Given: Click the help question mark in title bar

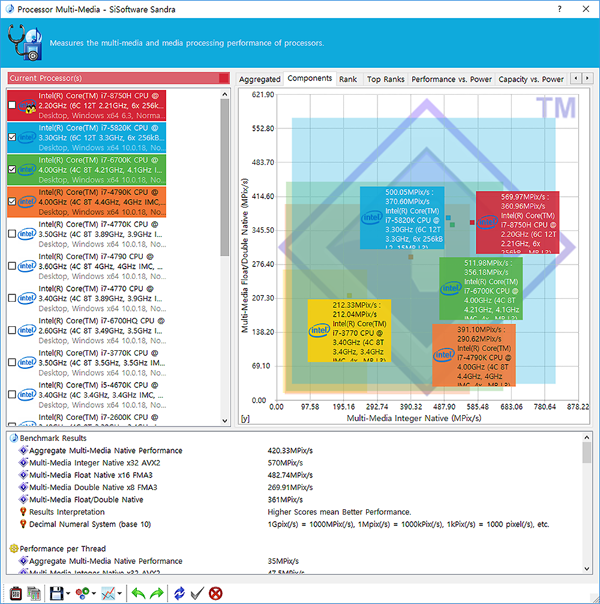Looking at the screenshot, I should pos(560,9).
